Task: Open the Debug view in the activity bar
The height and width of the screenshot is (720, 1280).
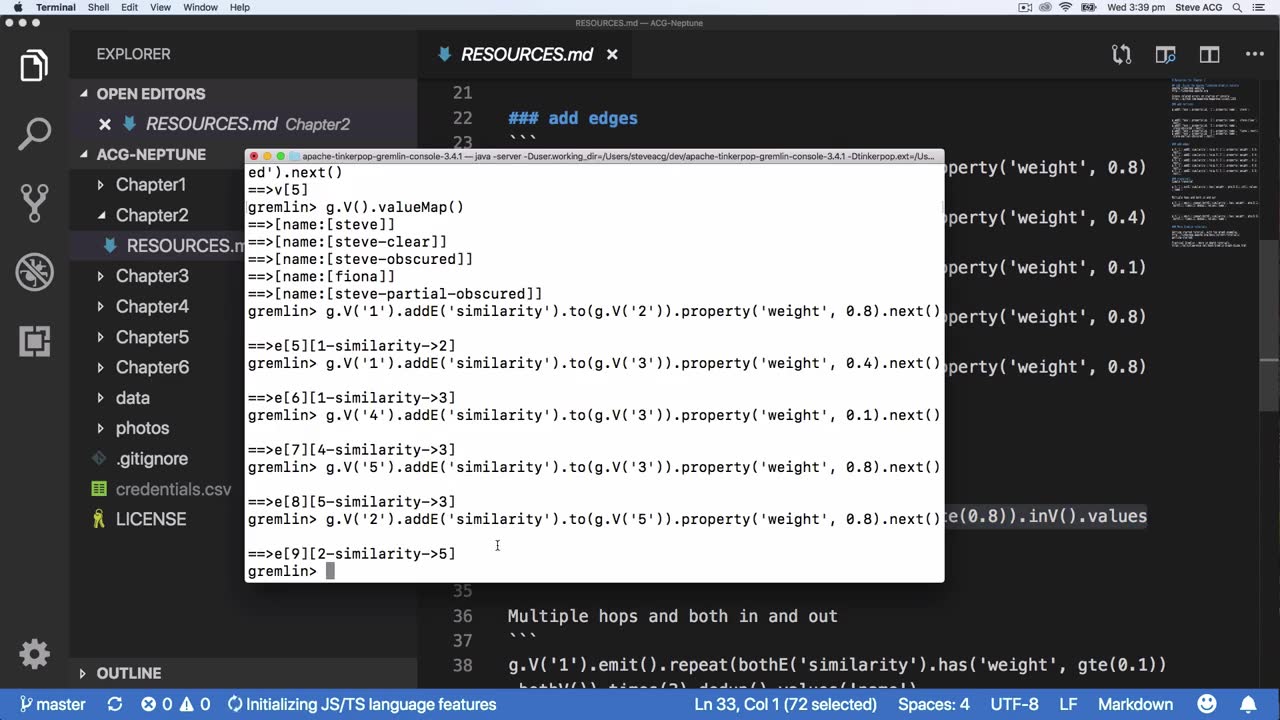Action: tap(34, 271)
